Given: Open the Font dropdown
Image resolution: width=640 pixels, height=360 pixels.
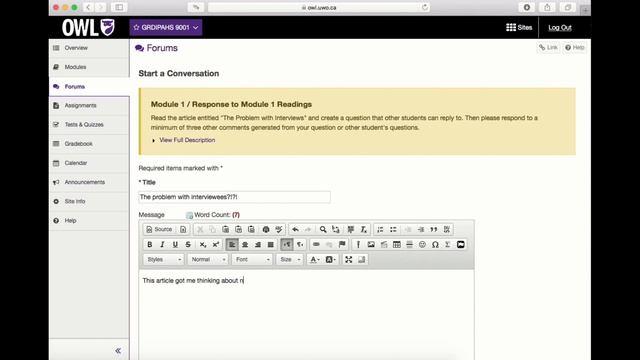Looking at the screenshot, I should point(252,260).
